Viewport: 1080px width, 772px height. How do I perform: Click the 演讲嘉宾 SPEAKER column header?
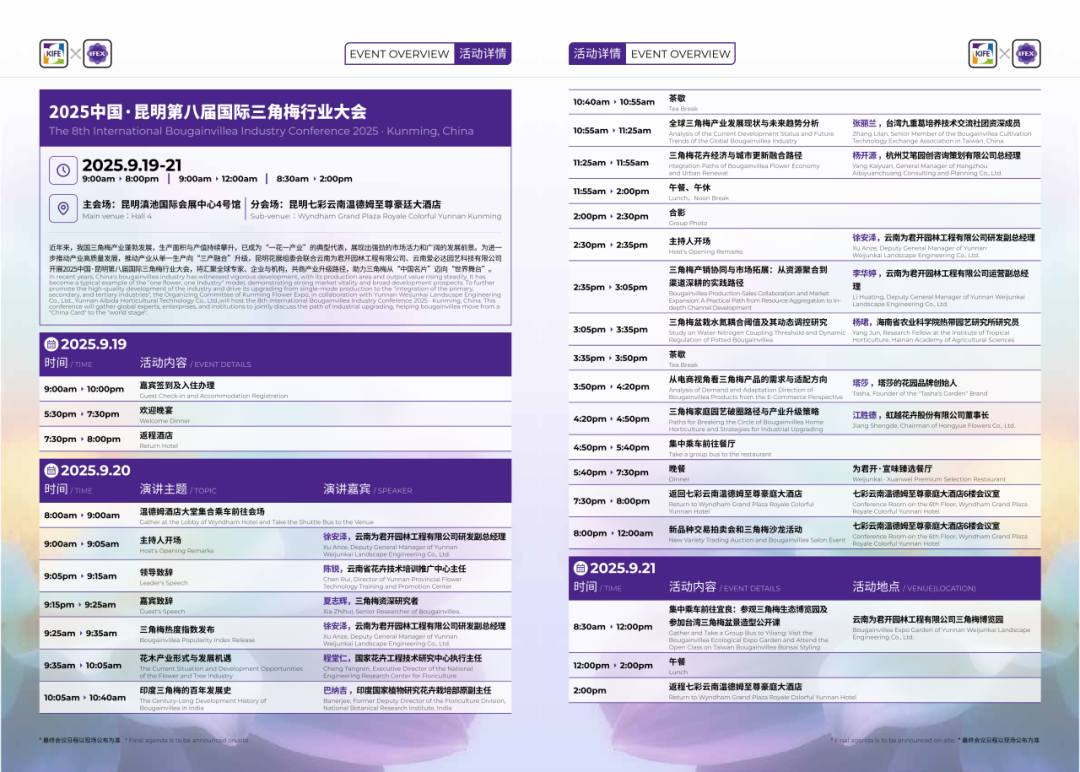pos(368,489)
